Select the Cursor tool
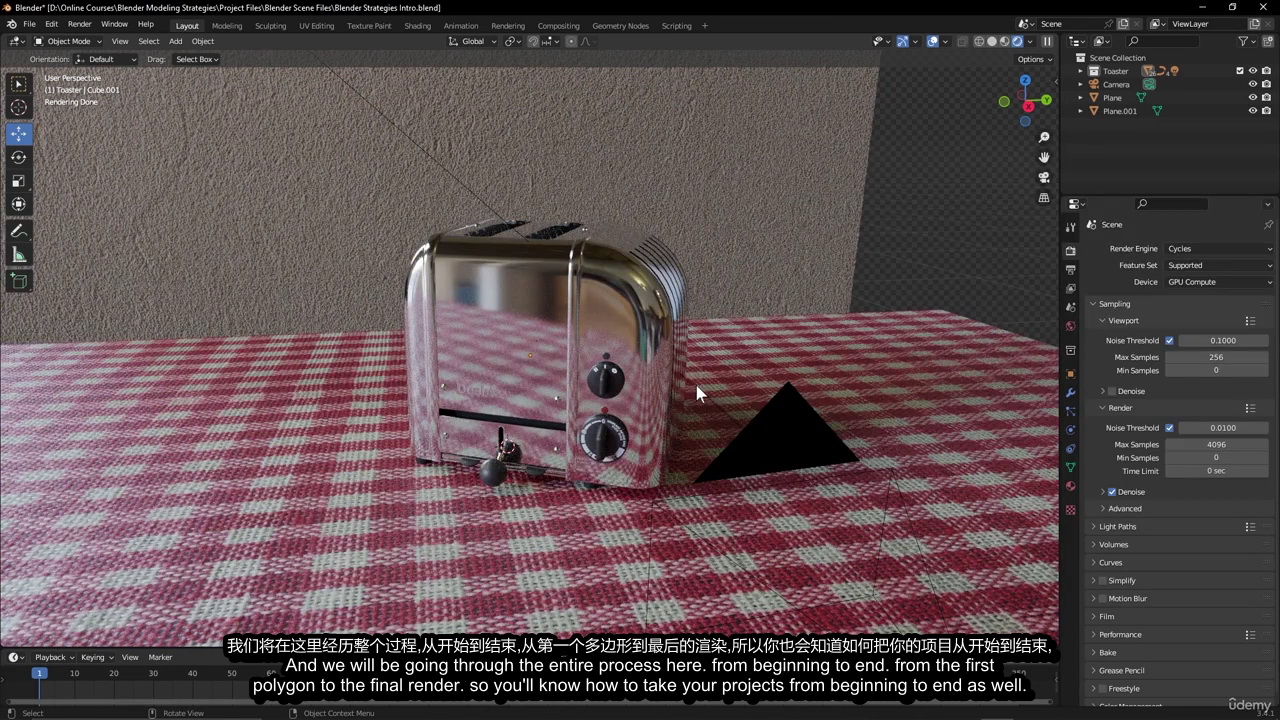Screen dimensions: 1280x720 (19, 108)
